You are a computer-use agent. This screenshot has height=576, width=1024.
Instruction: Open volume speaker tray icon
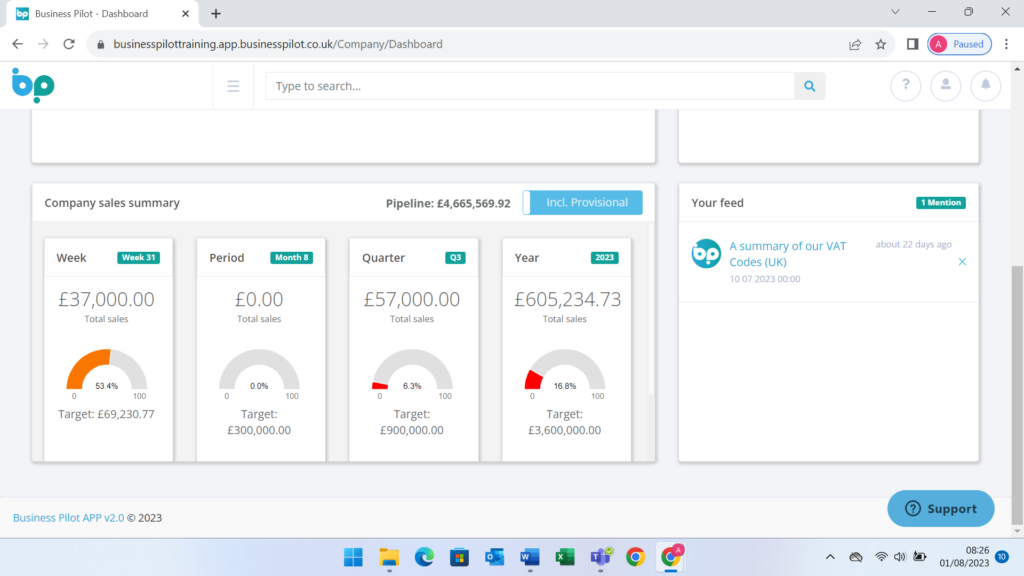899,557
